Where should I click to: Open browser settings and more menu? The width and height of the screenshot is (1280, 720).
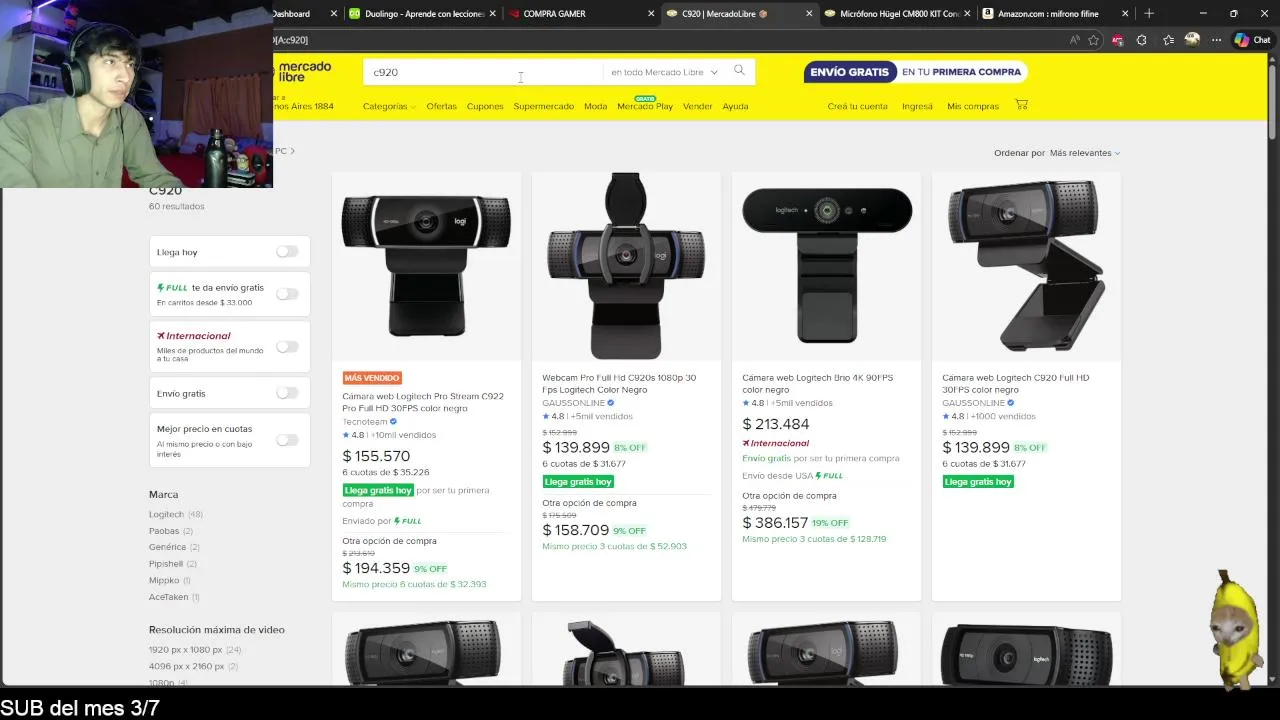click(x=1216, y=40)
